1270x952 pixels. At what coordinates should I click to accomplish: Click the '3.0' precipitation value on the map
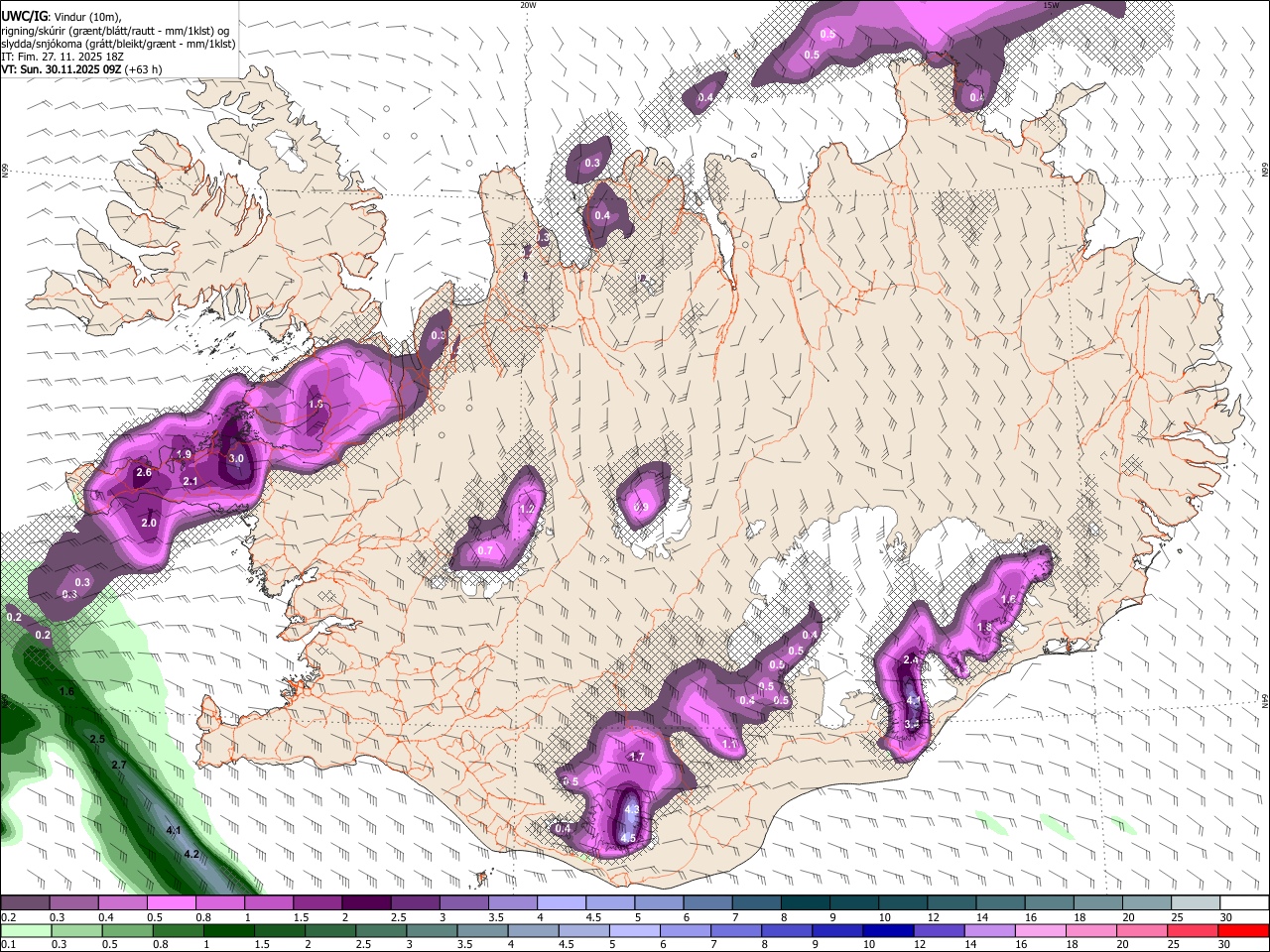[x=236, y=459]
